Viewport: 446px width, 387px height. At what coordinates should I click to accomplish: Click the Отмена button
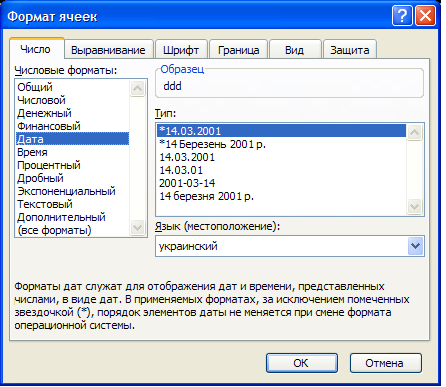386,363
